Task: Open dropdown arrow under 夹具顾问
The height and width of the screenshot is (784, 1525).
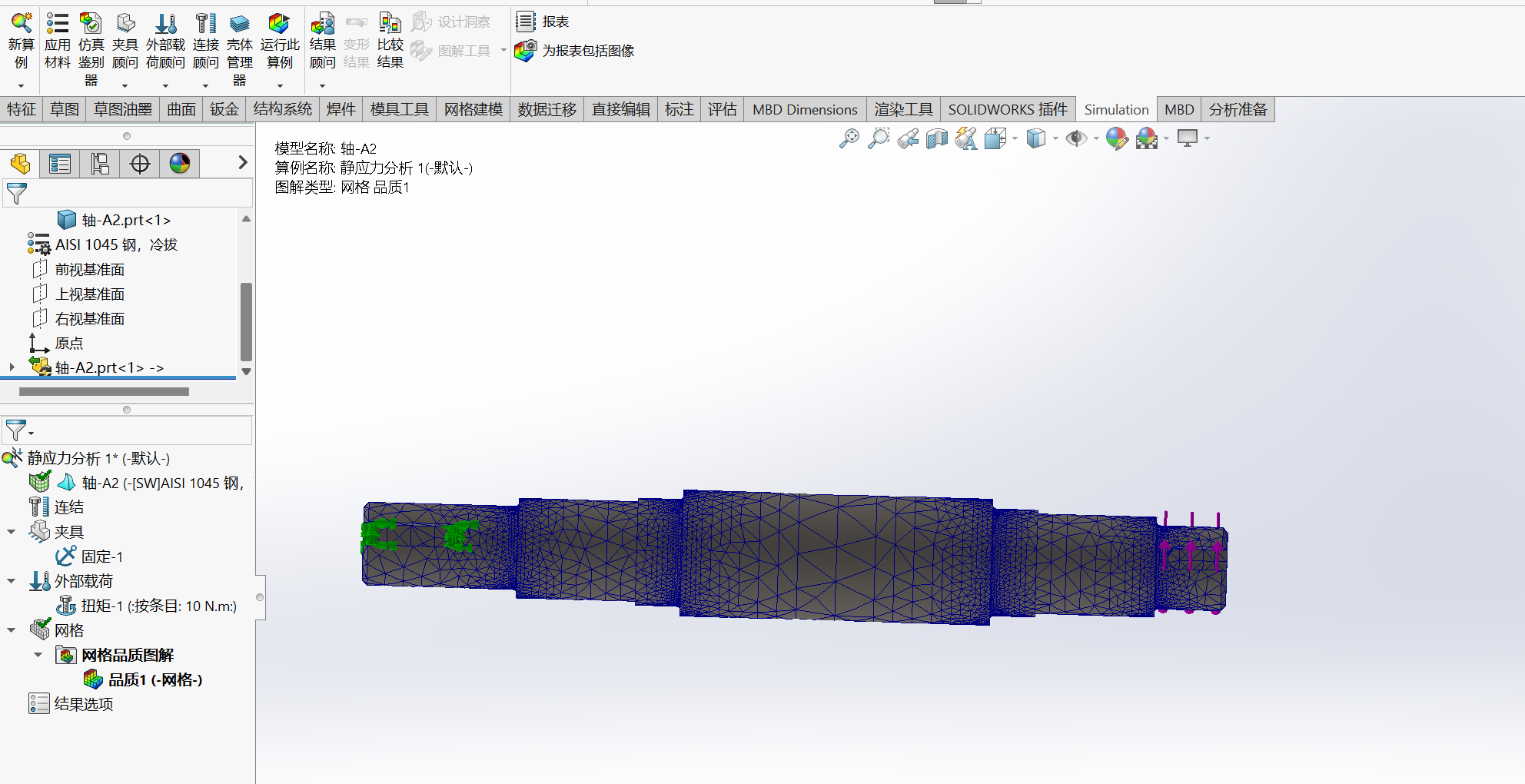Action: pyautogui.click(x=125, y=86)
